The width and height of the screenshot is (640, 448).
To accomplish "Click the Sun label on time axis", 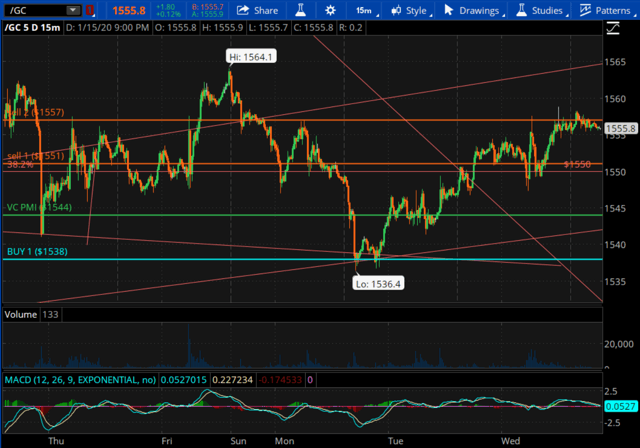I will click(238, 441).
